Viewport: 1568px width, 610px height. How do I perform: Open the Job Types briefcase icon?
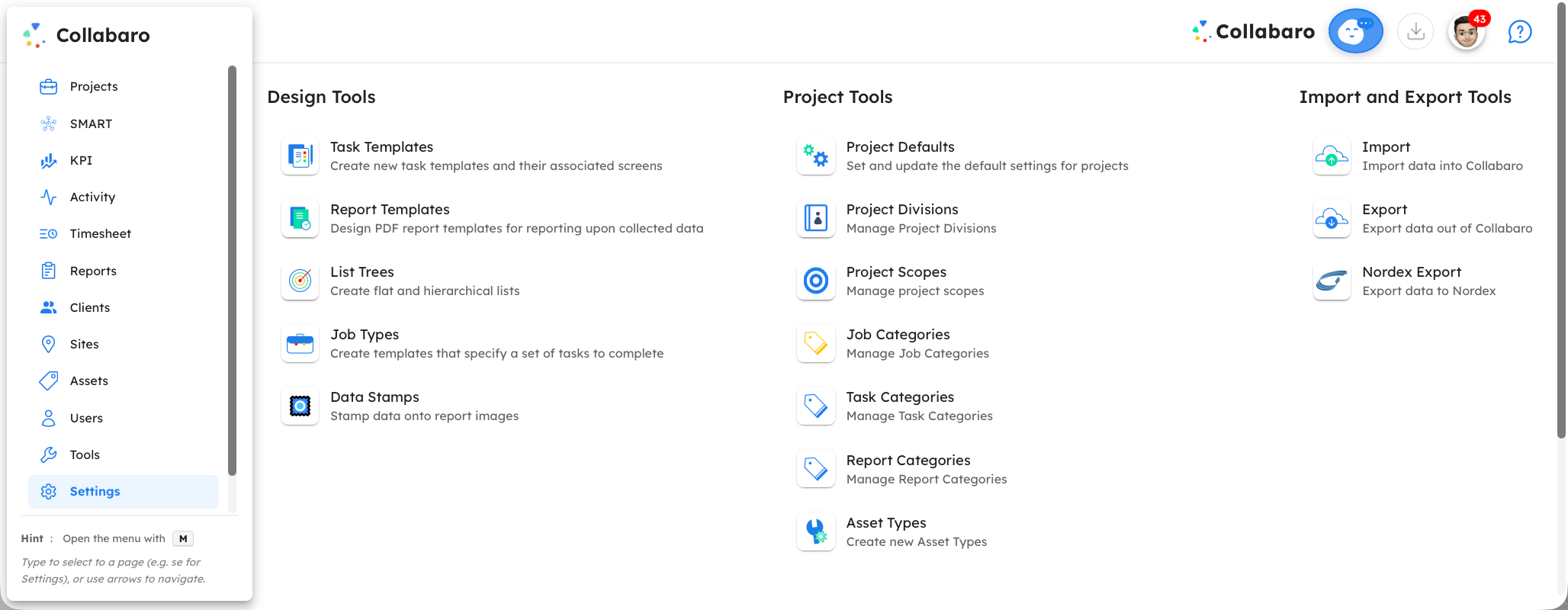coord(300,344)
